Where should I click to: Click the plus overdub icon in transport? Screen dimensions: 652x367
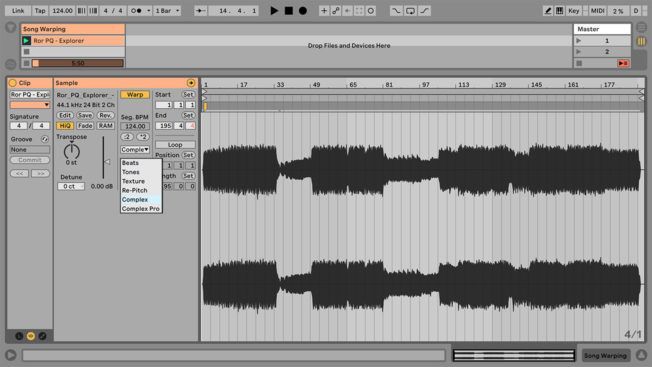324,11
